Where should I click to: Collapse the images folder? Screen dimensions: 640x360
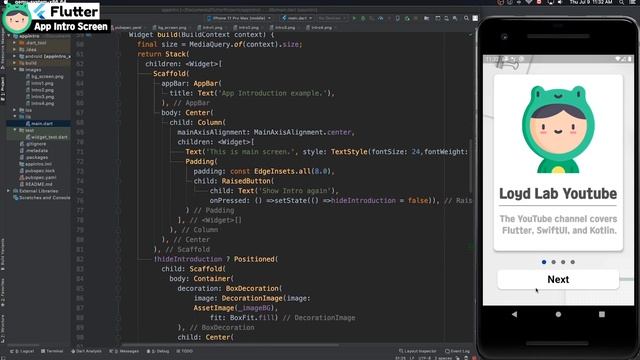[15, 70]
